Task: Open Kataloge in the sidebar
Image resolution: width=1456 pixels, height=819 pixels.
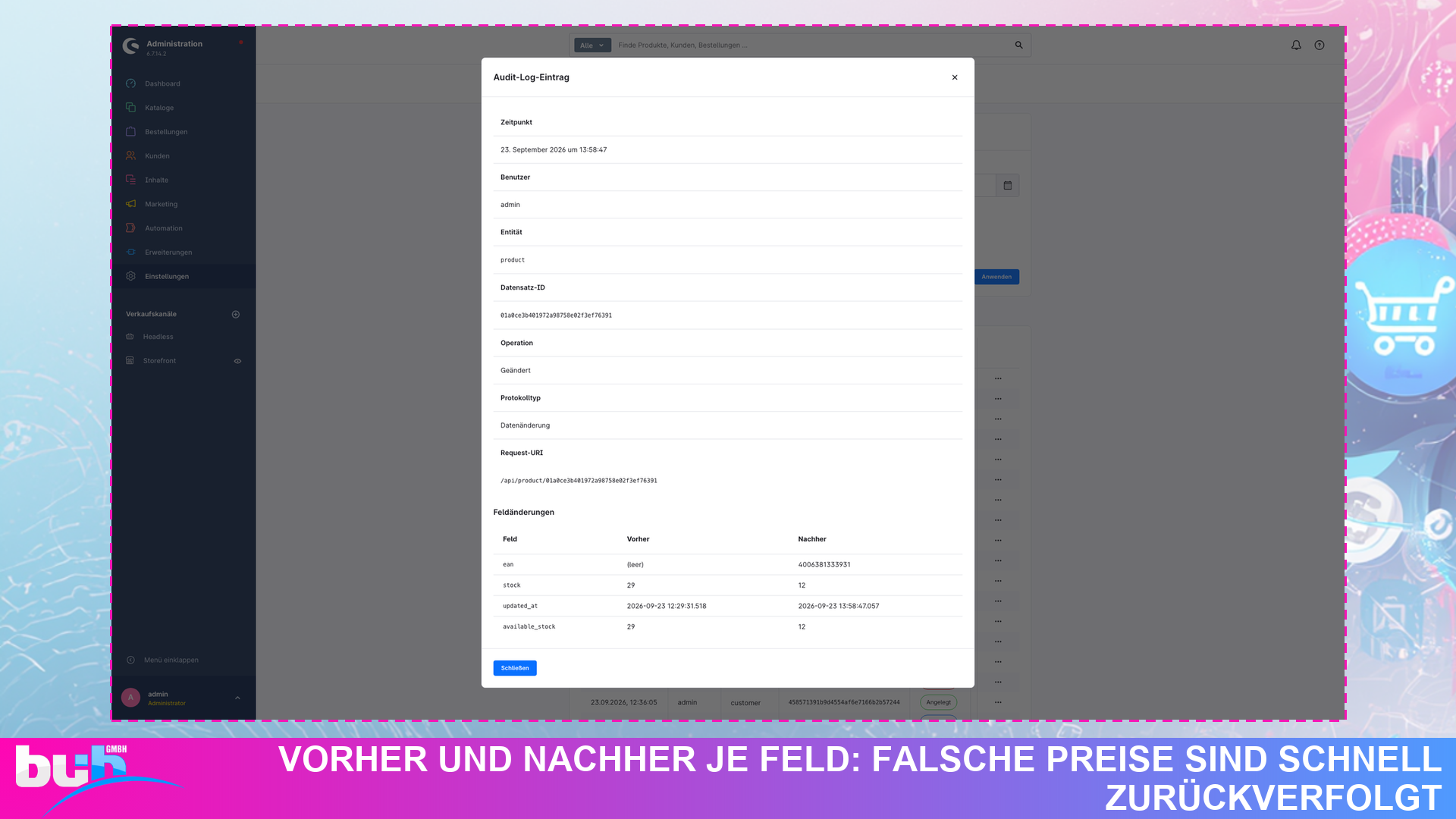Action: (x=159, y=108)
